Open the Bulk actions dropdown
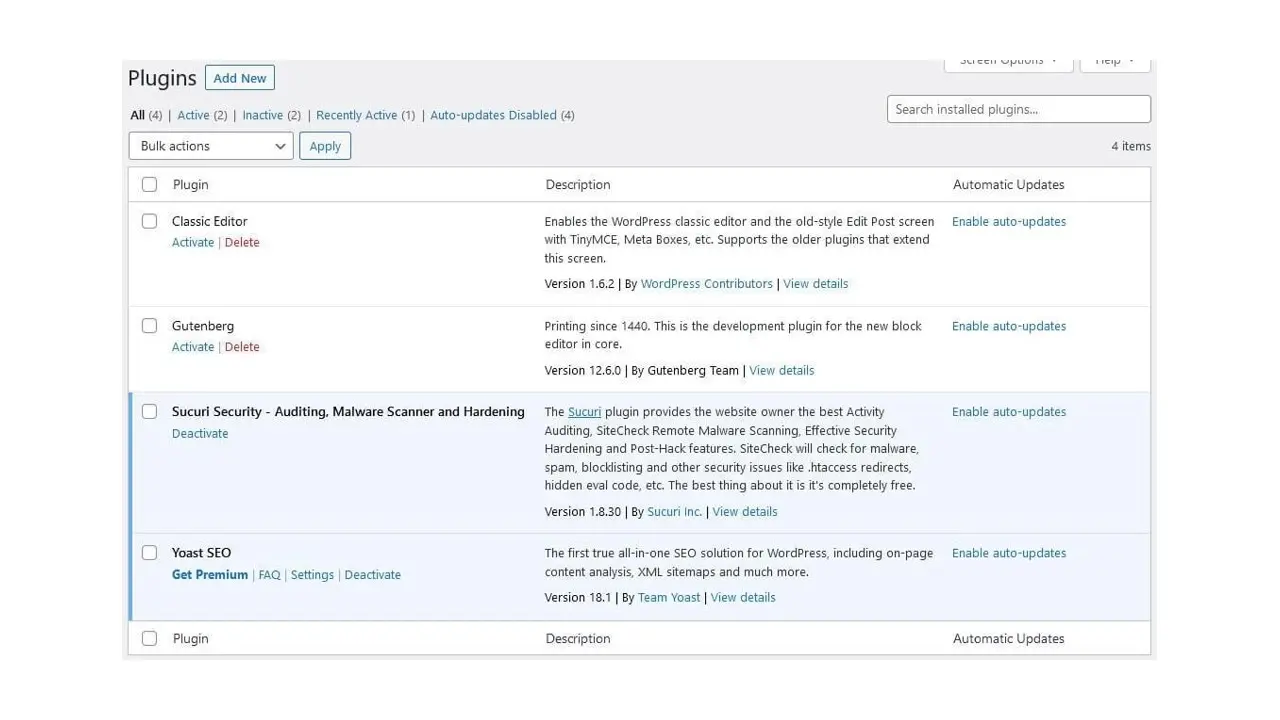This screenshot has width=1280, height=720. coord(211,146)
